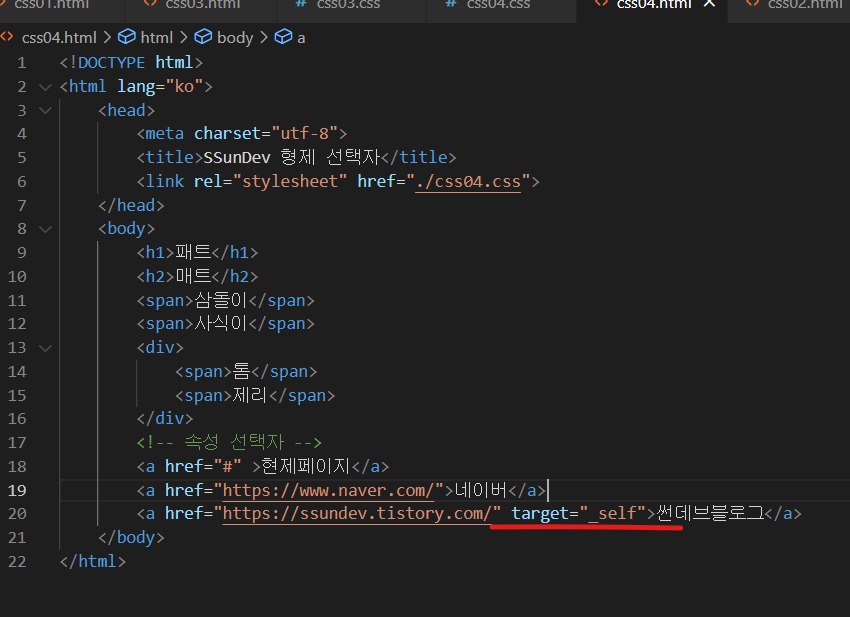The height and width of the screenshot is (617, 850).
Task: Click line number 19 in the gutter
Action: point(17,491)
